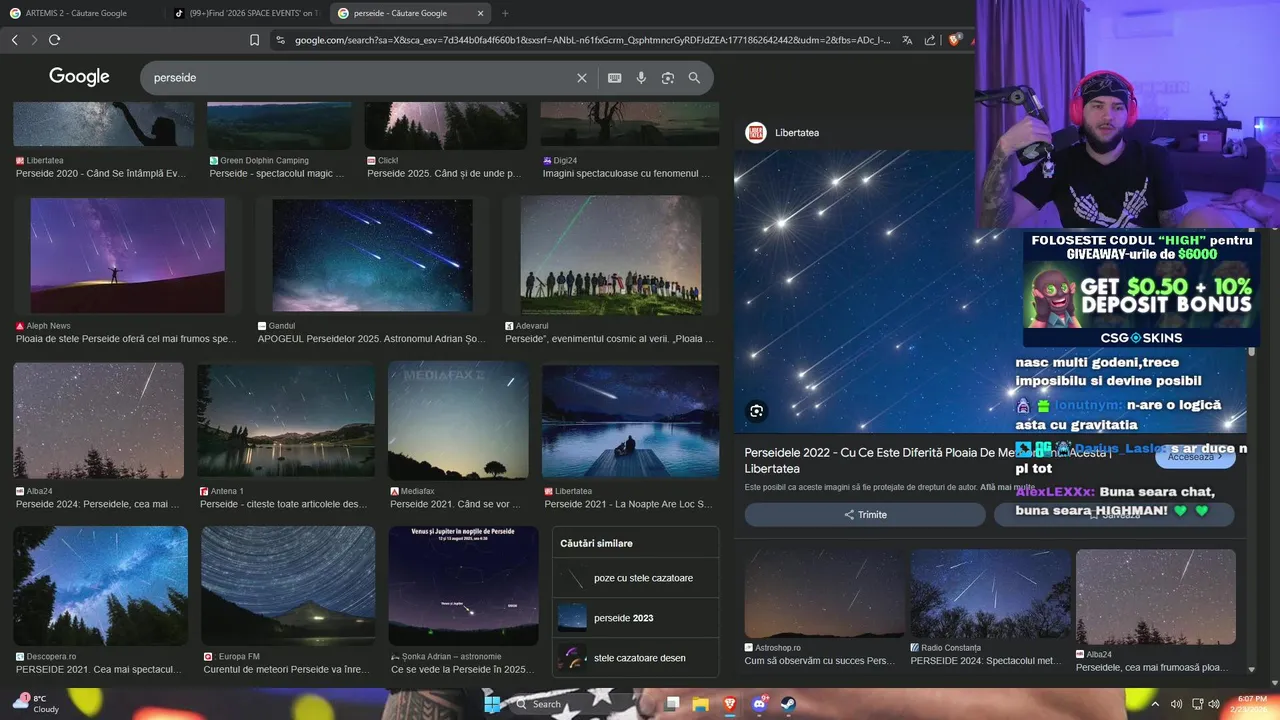
Task: Open Libertatea Perseide 2021 dock image
Action: point(630,420)
